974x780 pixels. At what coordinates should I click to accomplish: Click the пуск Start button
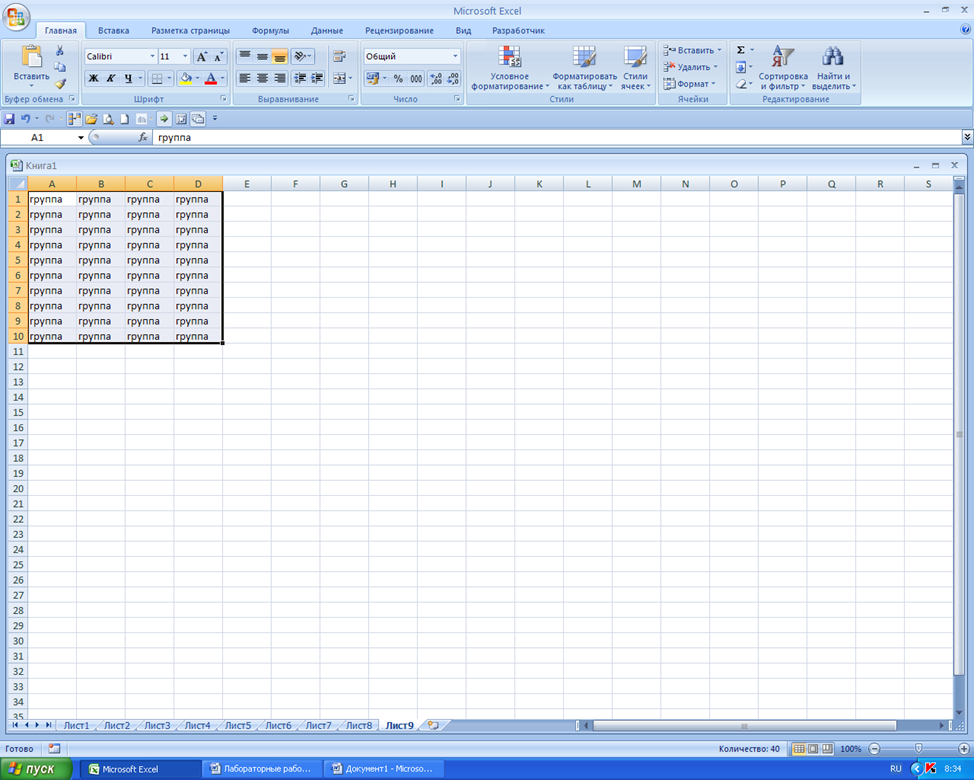coord(35,769)
